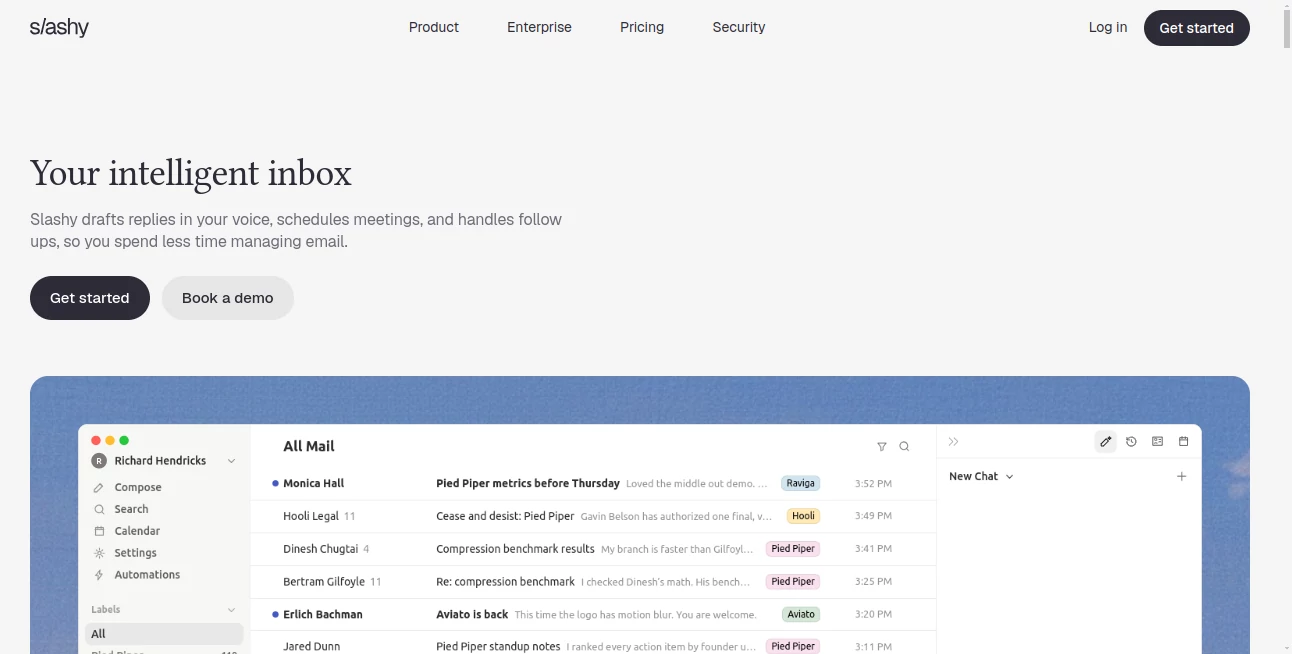
Task: Click the sidebar Calendar icon
Action: 99,532
